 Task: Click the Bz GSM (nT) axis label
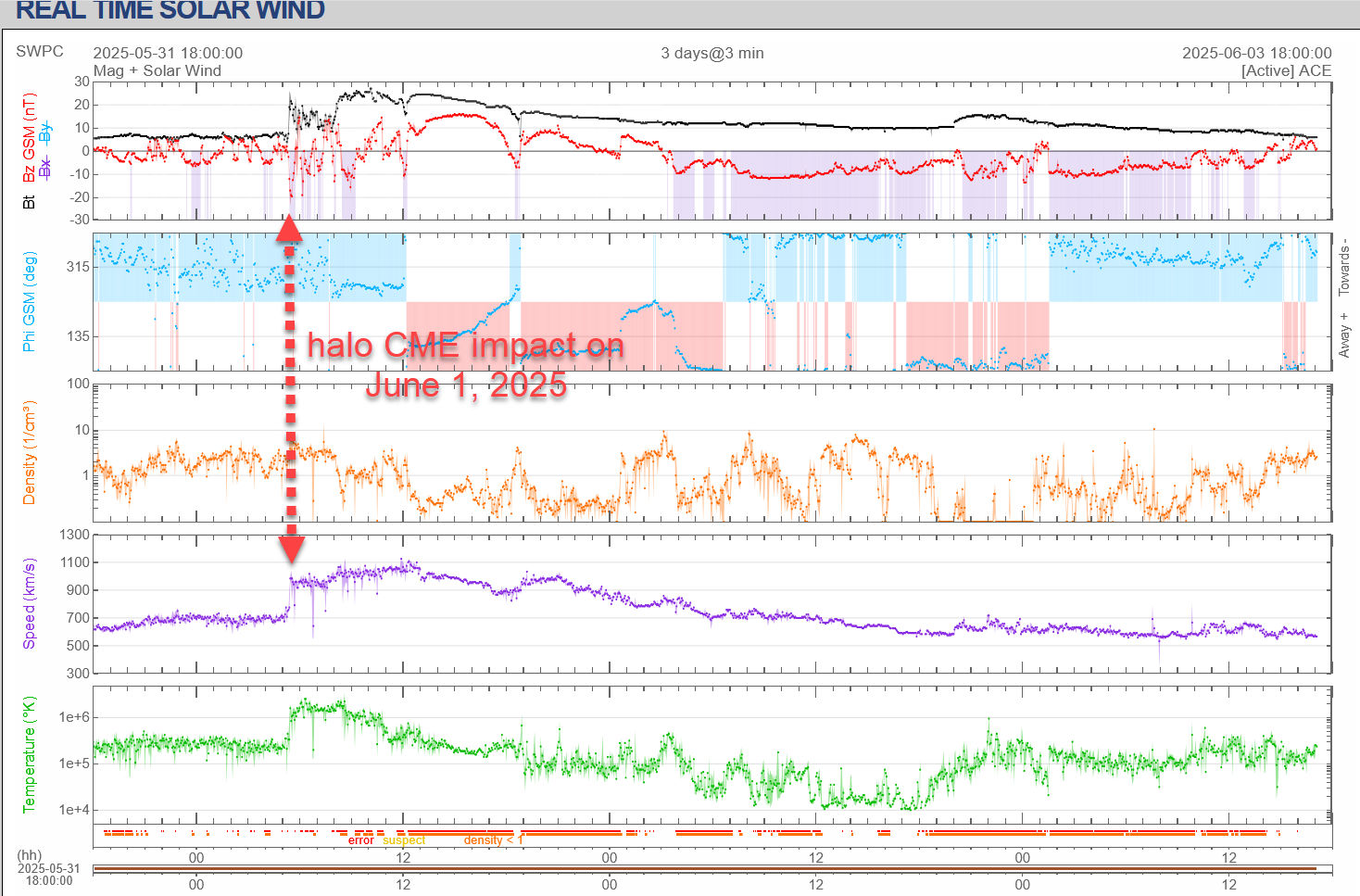point(30,137)
